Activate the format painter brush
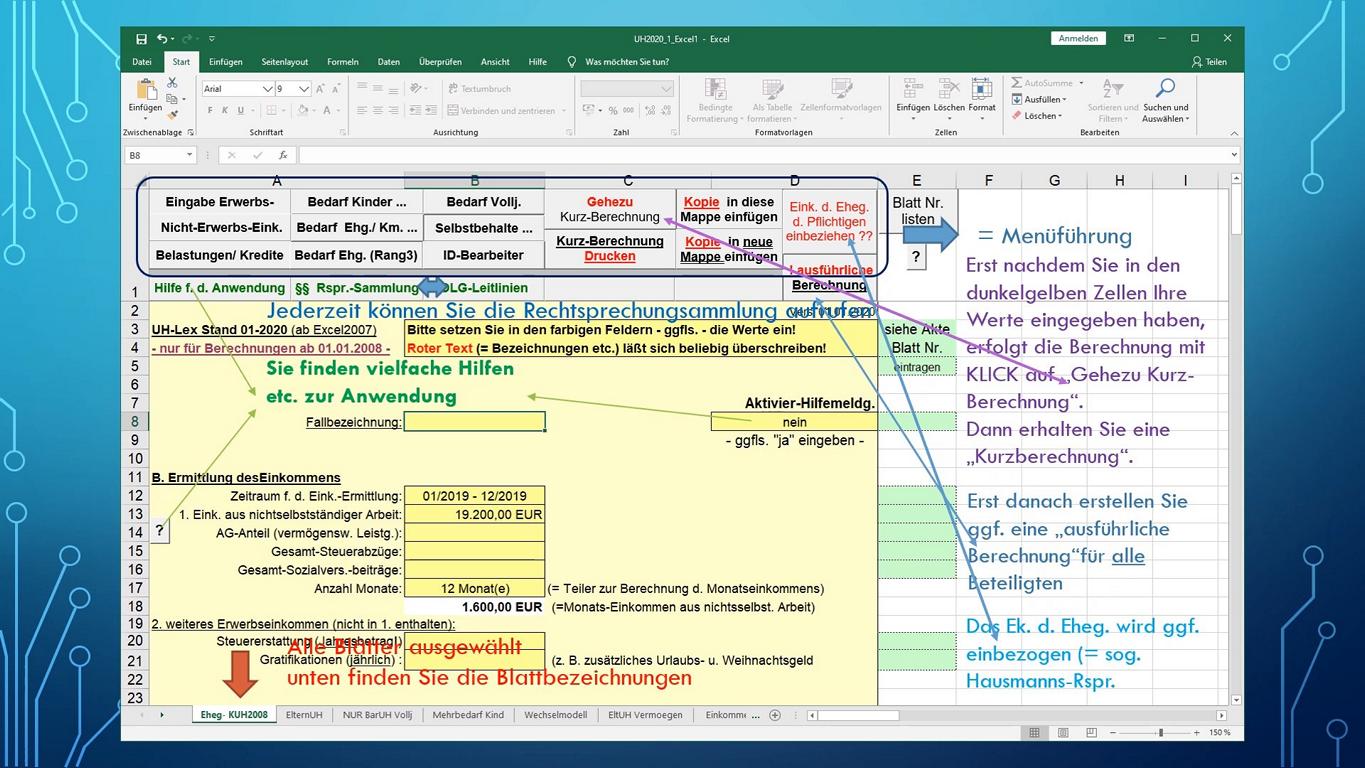This screenshot has height=768, width=1365. (172, 114)
